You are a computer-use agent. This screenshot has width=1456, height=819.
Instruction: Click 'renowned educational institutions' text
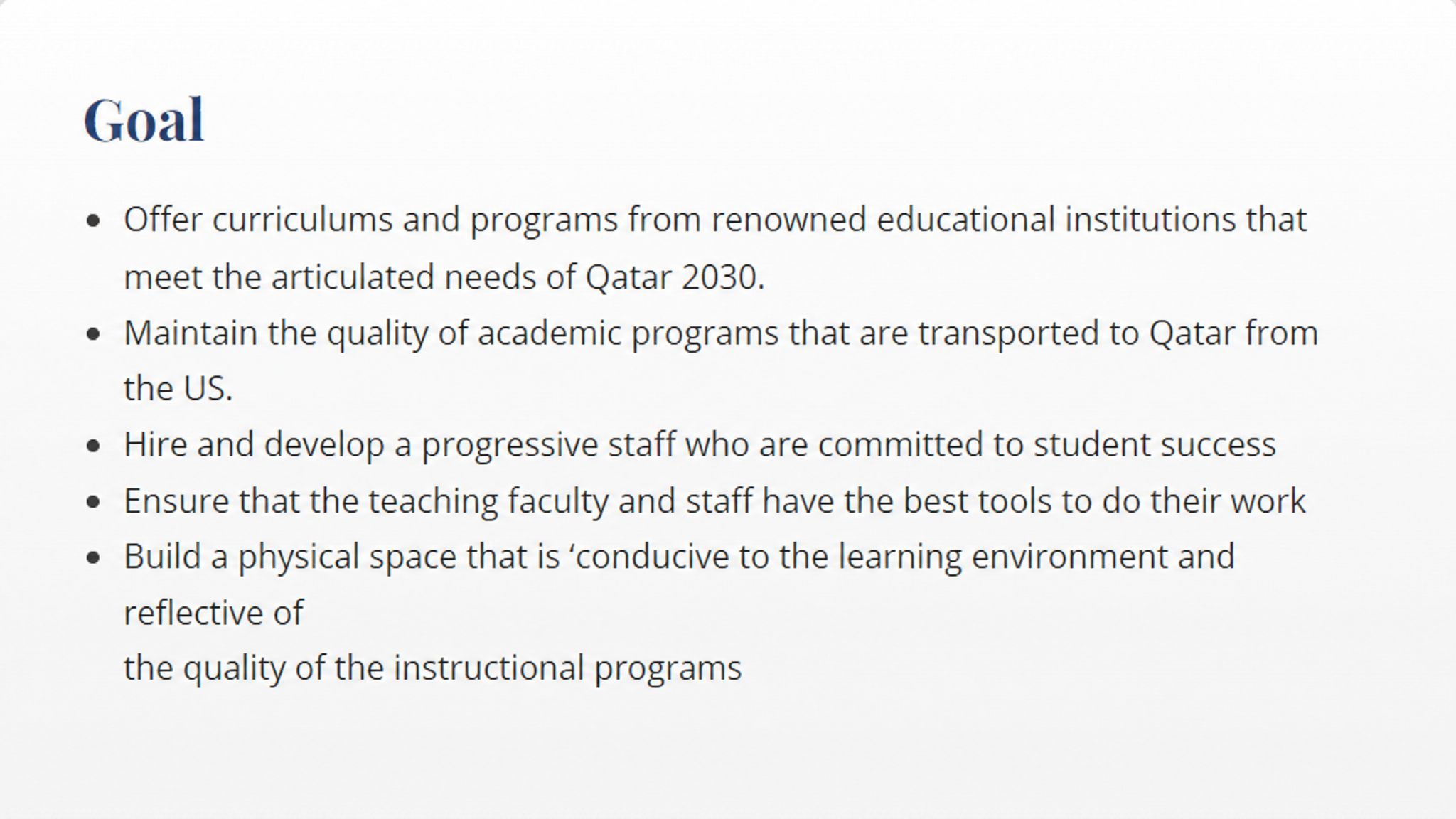(1009, 220)
